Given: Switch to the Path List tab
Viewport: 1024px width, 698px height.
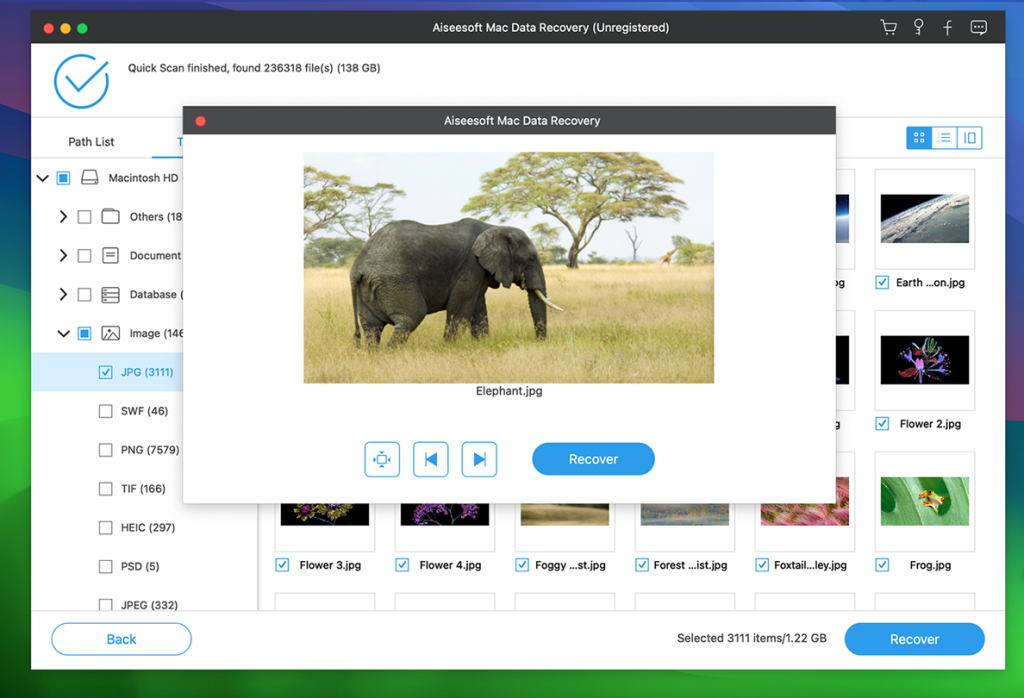Looking at the screenshot, I should click(x=91, y=142).
